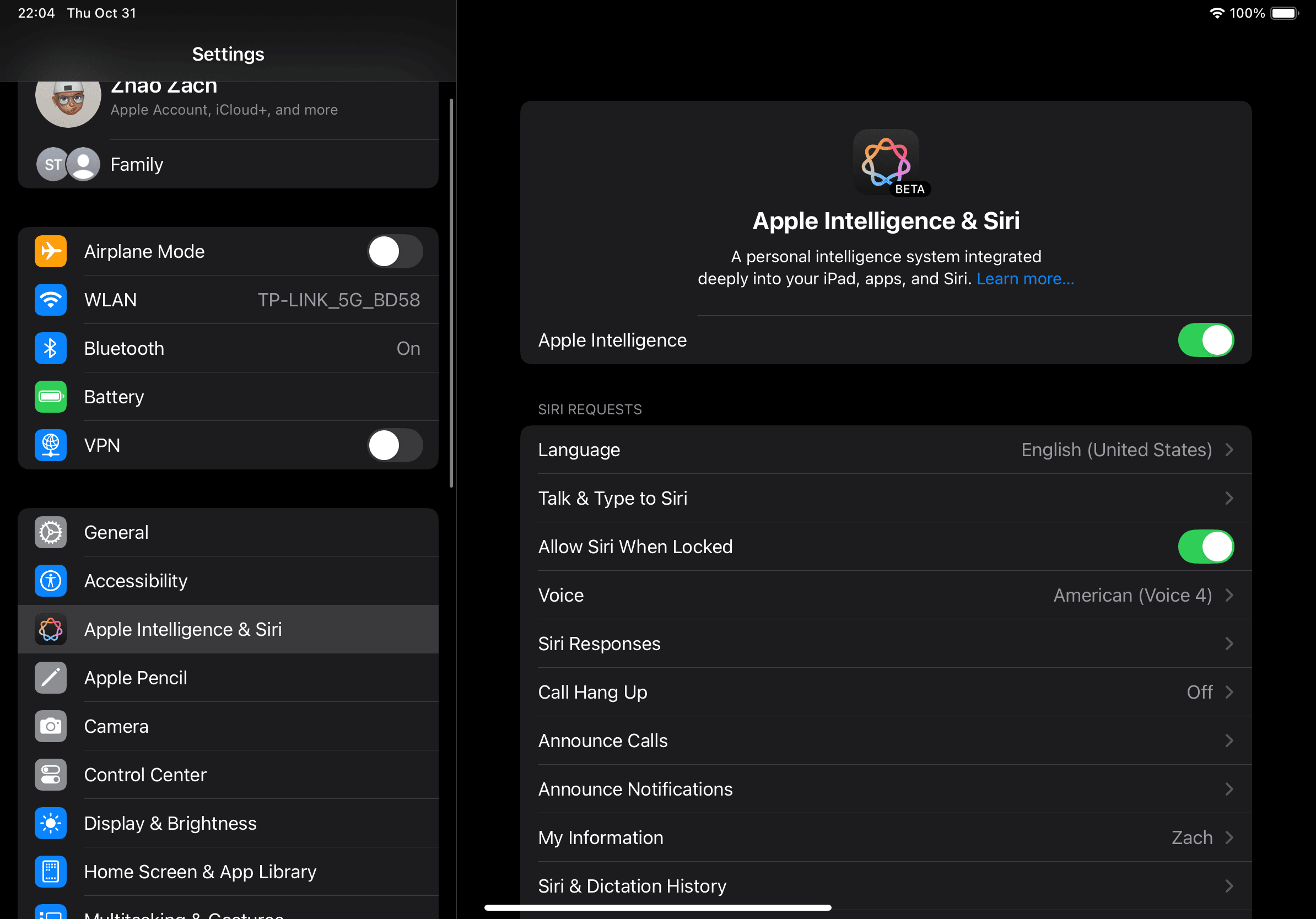The height and width of the screenshot is (919, 1316).
Task: Turn off Apple Intelligence switch
Action: pos(1205,340)
